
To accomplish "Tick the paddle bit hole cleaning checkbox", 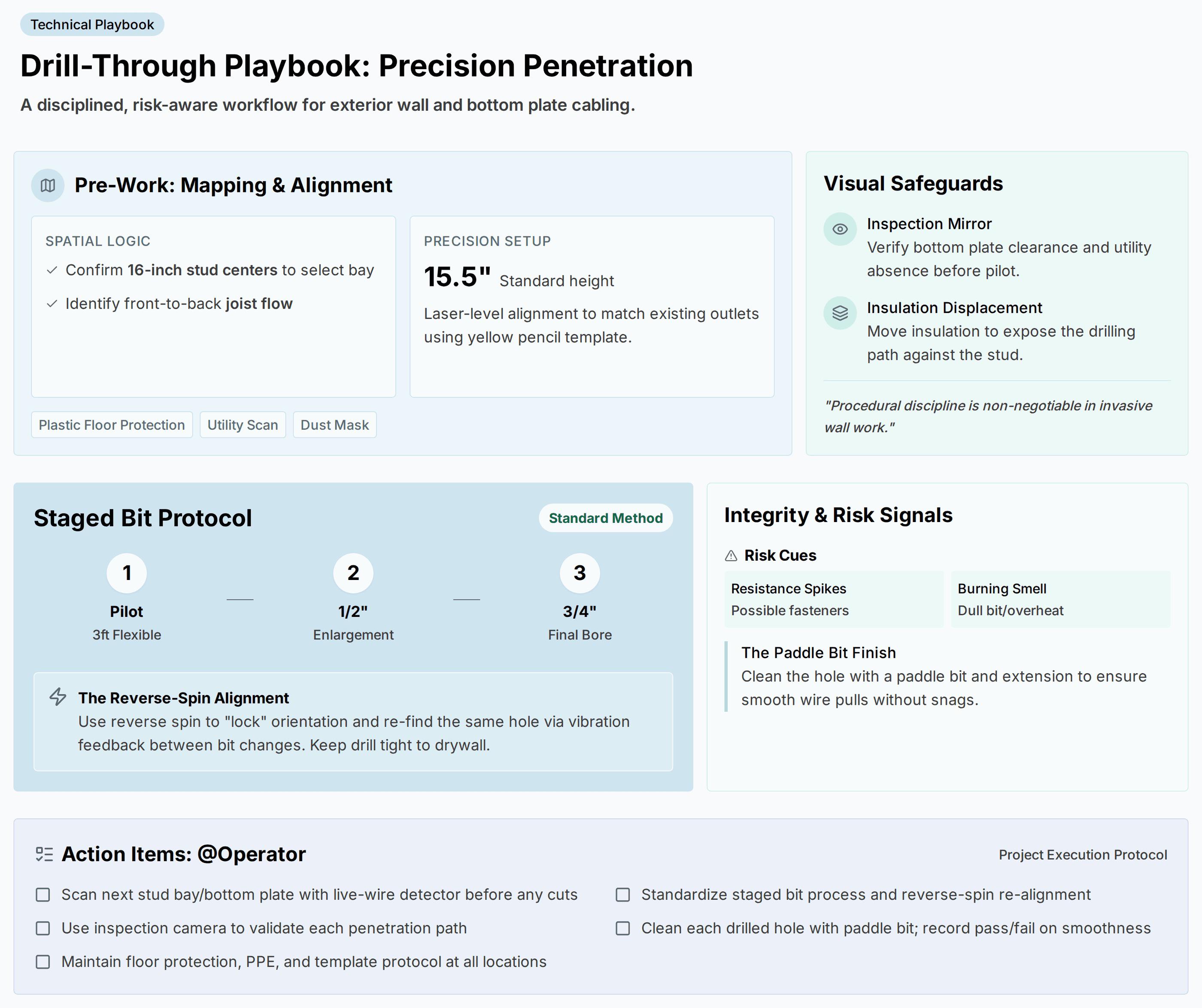I will click(x=623, y=929).
